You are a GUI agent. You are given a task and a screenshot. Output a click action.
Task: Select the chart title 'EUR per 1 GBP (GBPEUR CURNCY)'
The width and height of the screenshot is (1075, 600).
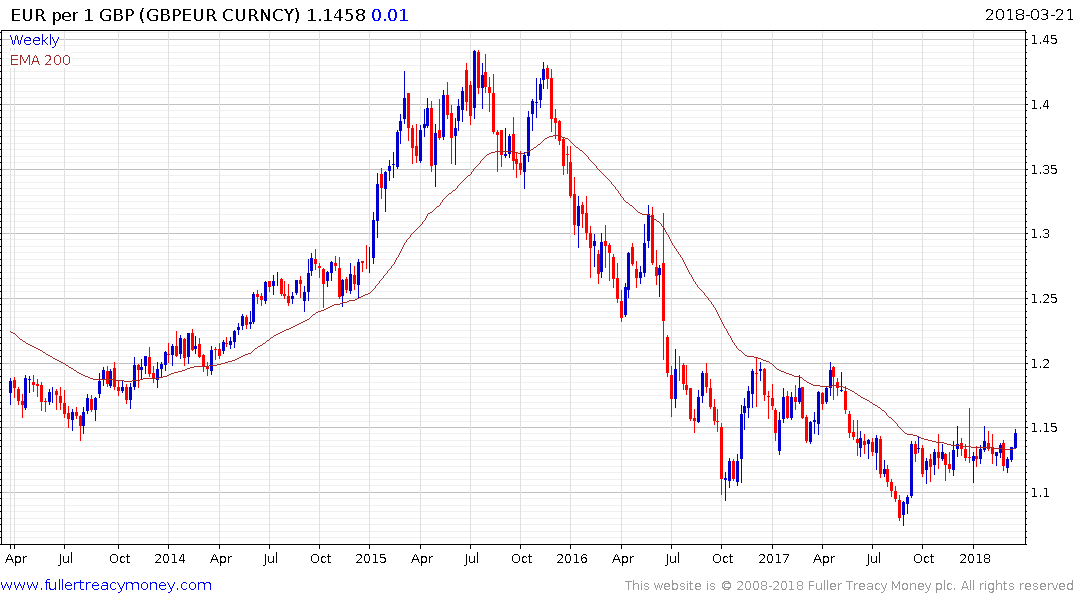(x=156, y=15)
